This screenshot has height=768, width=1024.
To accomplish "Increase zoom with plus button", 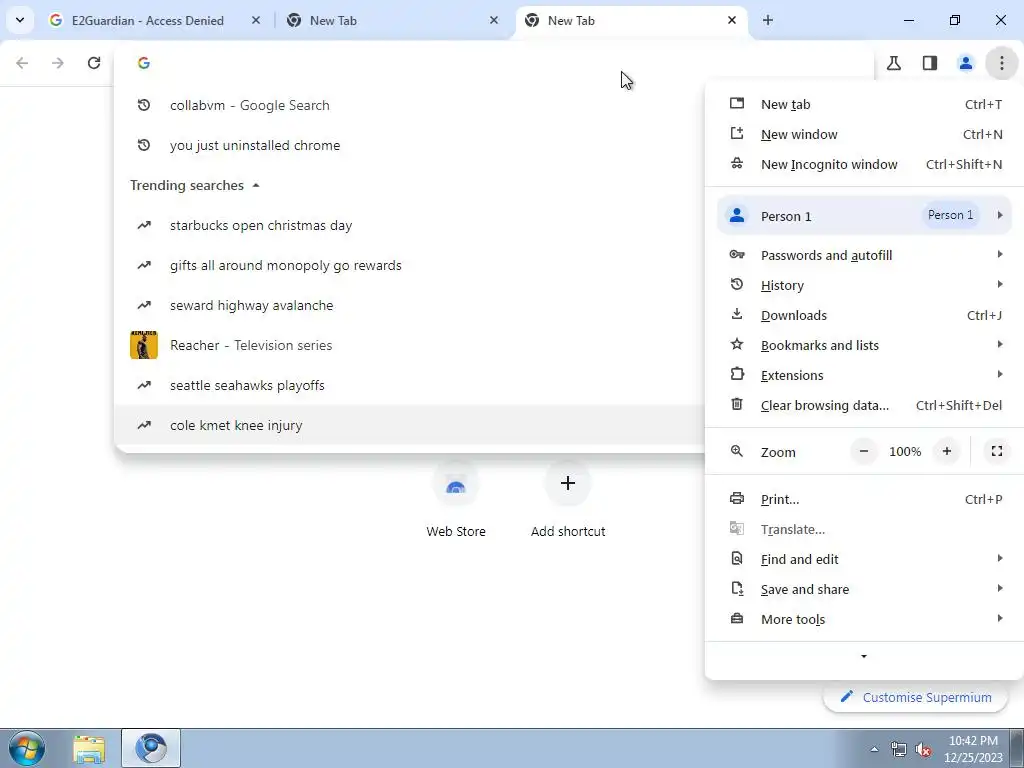I will [x=946, y=451].
